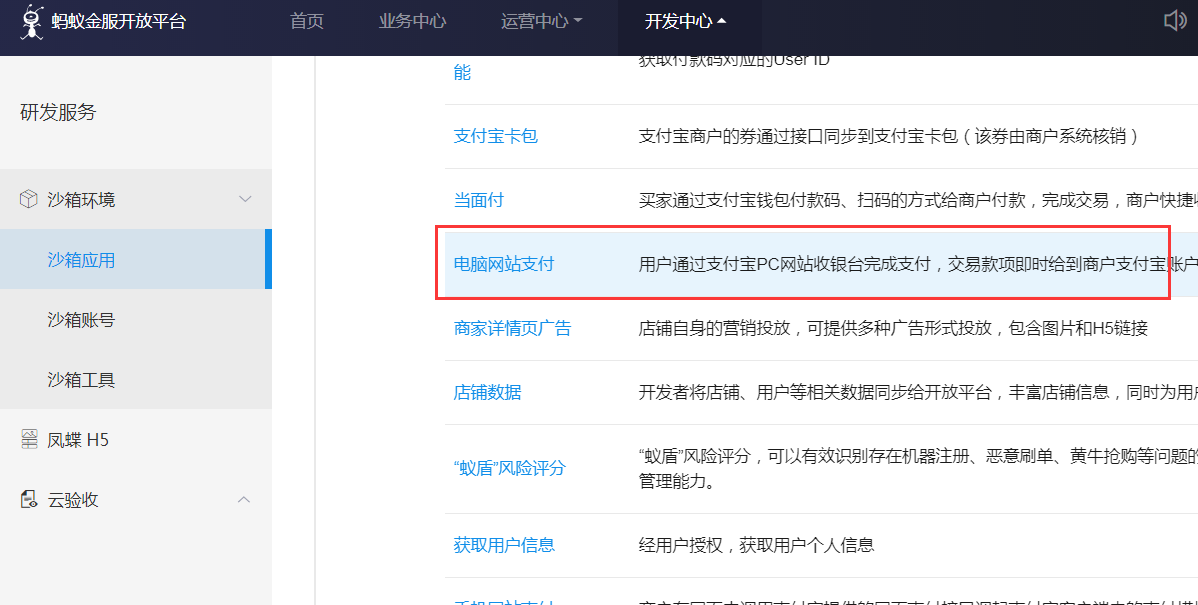Open the 运营中心 dropdown menu
Viewport: 1198px width, 605px height.
click(x=542, y=21)
